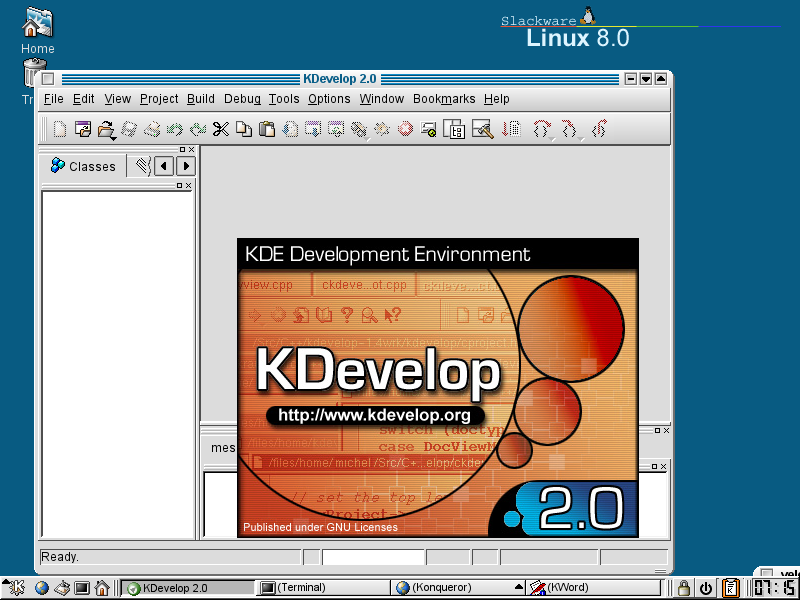Open the File menu

click(x=54, y=98)
